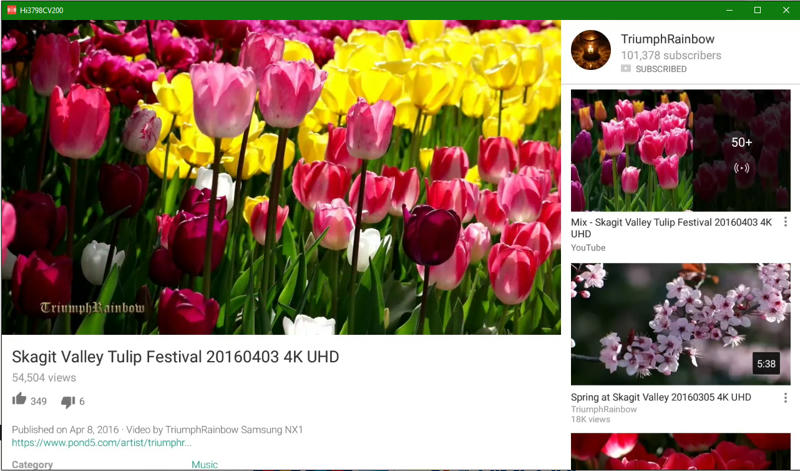Open the partially visible third suggested video
This screenshot has width=800, height=471.
click(680, 452)
